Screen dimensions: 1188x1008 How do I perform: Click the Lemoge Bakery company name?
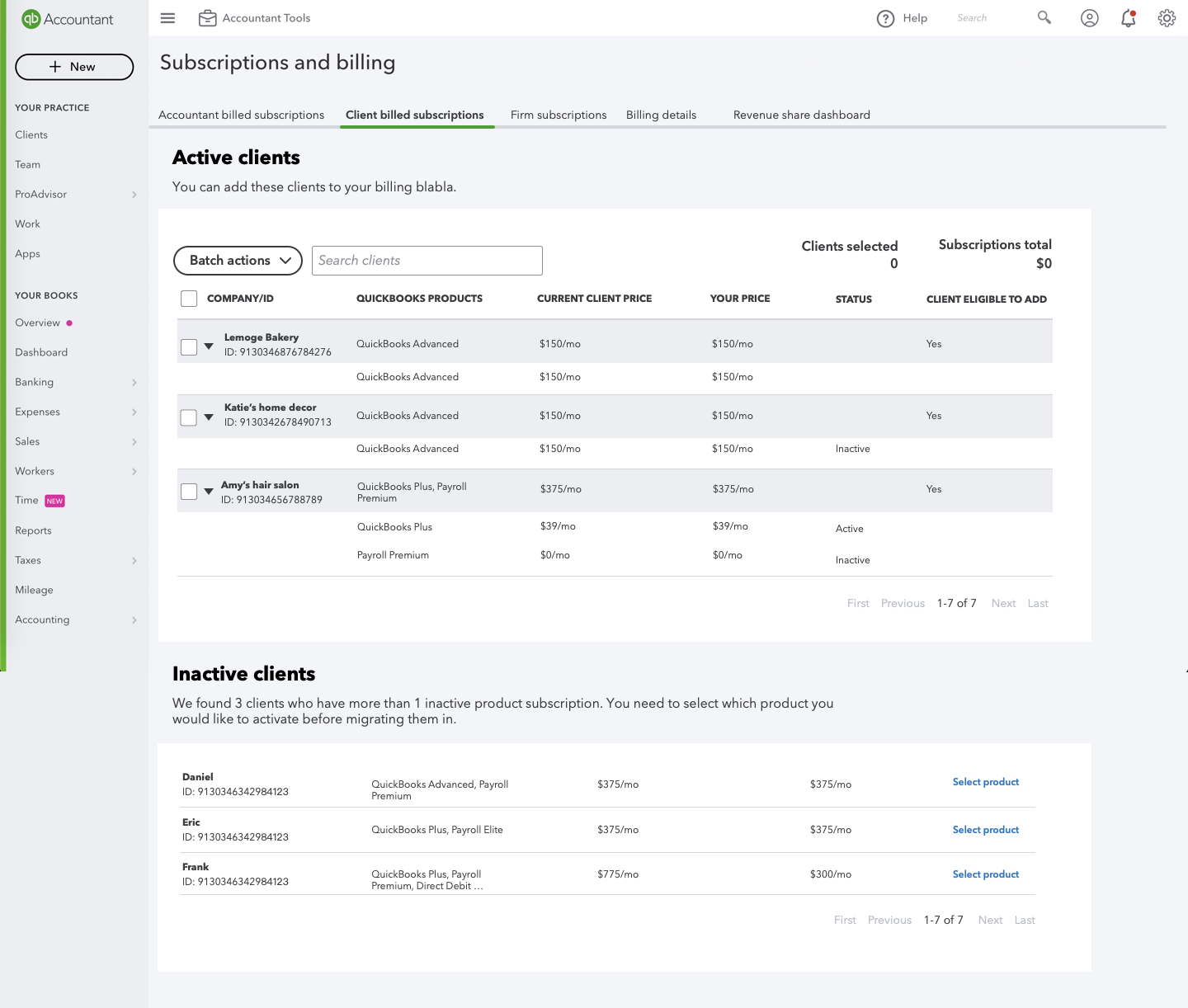262,337
